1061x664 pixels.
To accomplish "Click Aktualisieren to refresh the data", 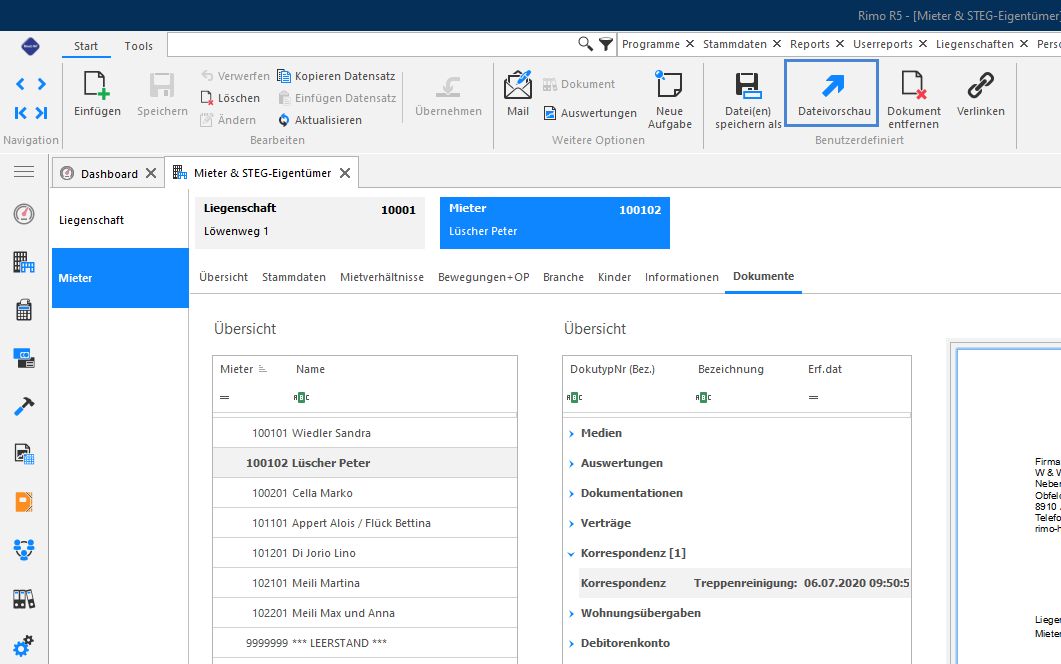I will [x=320, y=120].
